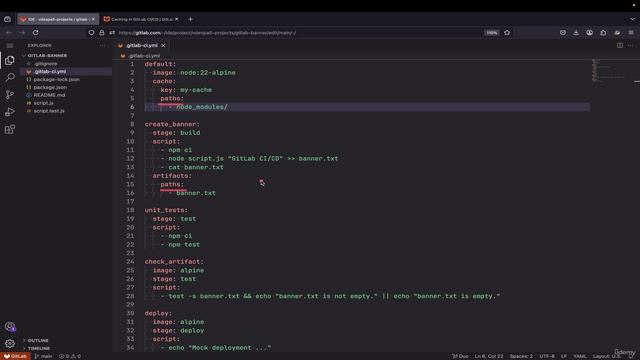Close the .gitlab-ci.yml editor tab
The height and width of the screenshot is (360, 640).
[163, 46]
